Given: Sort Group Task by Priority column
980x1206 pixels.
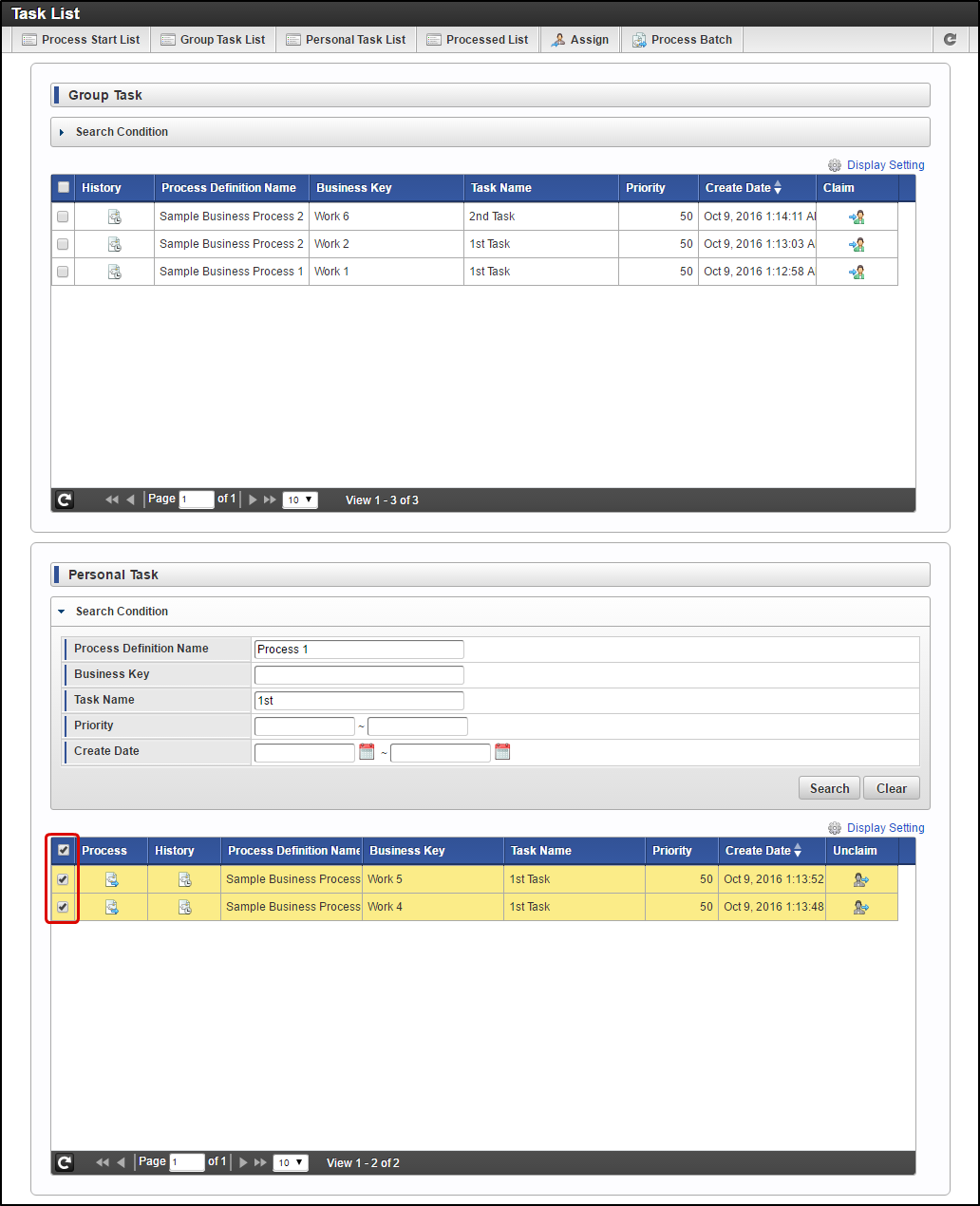Looking at the screenshot, I should [658, 188].
